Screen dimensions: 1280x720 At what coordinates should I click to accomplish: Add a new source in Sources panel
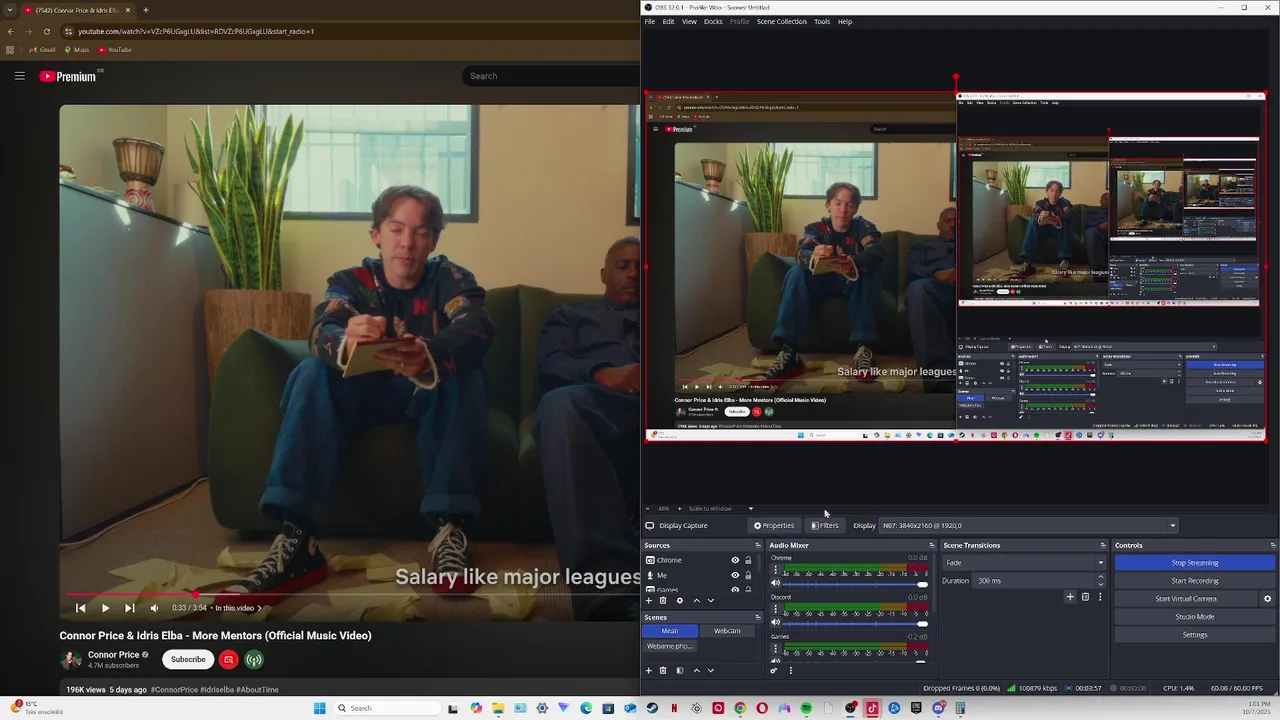point(648,600)
